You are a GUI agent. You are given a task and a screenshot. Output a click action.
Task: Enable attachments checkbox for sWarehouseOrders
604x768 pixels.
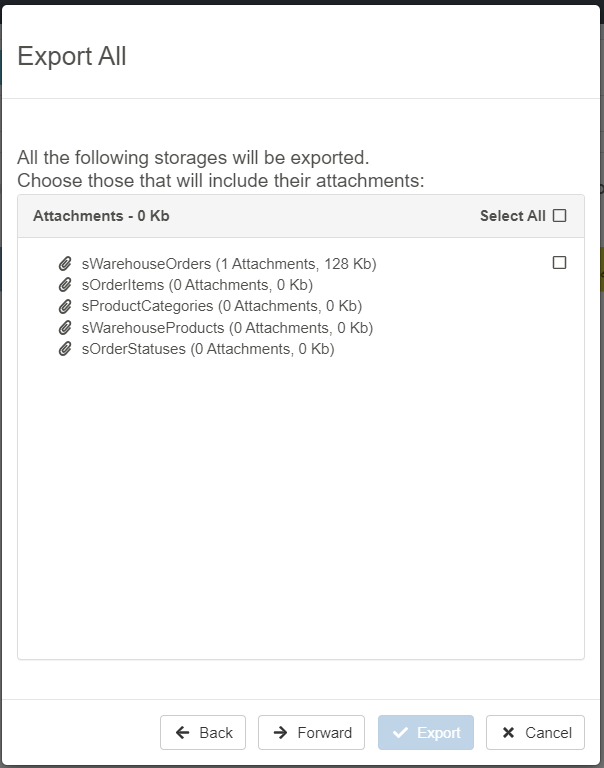tap(559, 263)
